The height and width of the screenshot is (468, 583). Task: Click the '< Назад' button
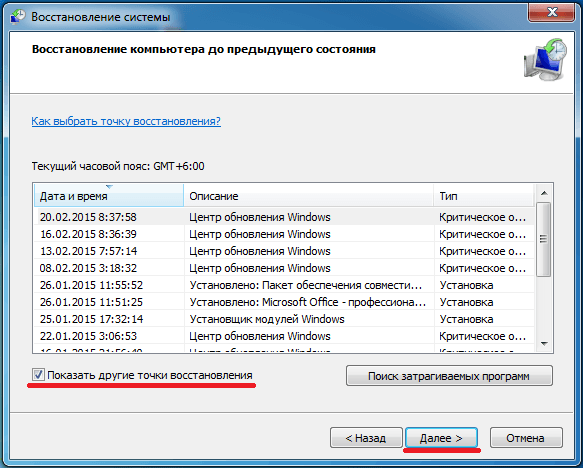tap(366, 438)
